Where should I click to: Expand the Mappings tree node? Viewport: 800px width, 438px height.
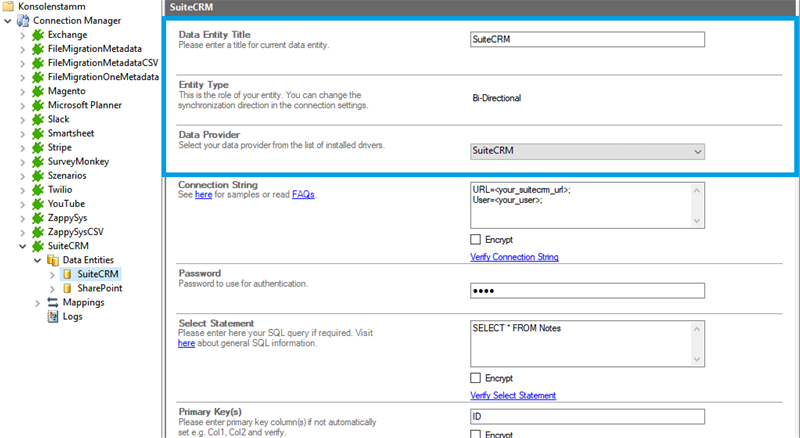click(x=38, y=302)
